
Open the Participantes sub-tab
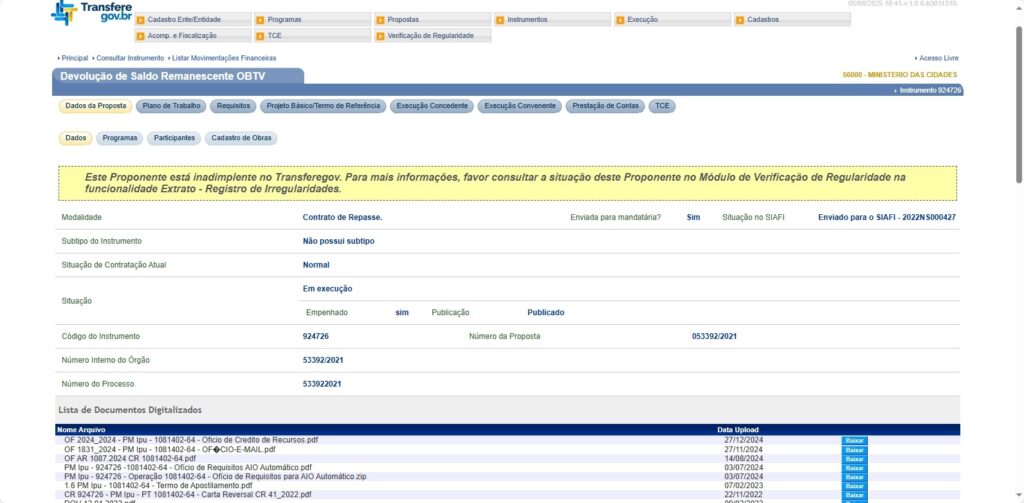[x=174, y=139]
